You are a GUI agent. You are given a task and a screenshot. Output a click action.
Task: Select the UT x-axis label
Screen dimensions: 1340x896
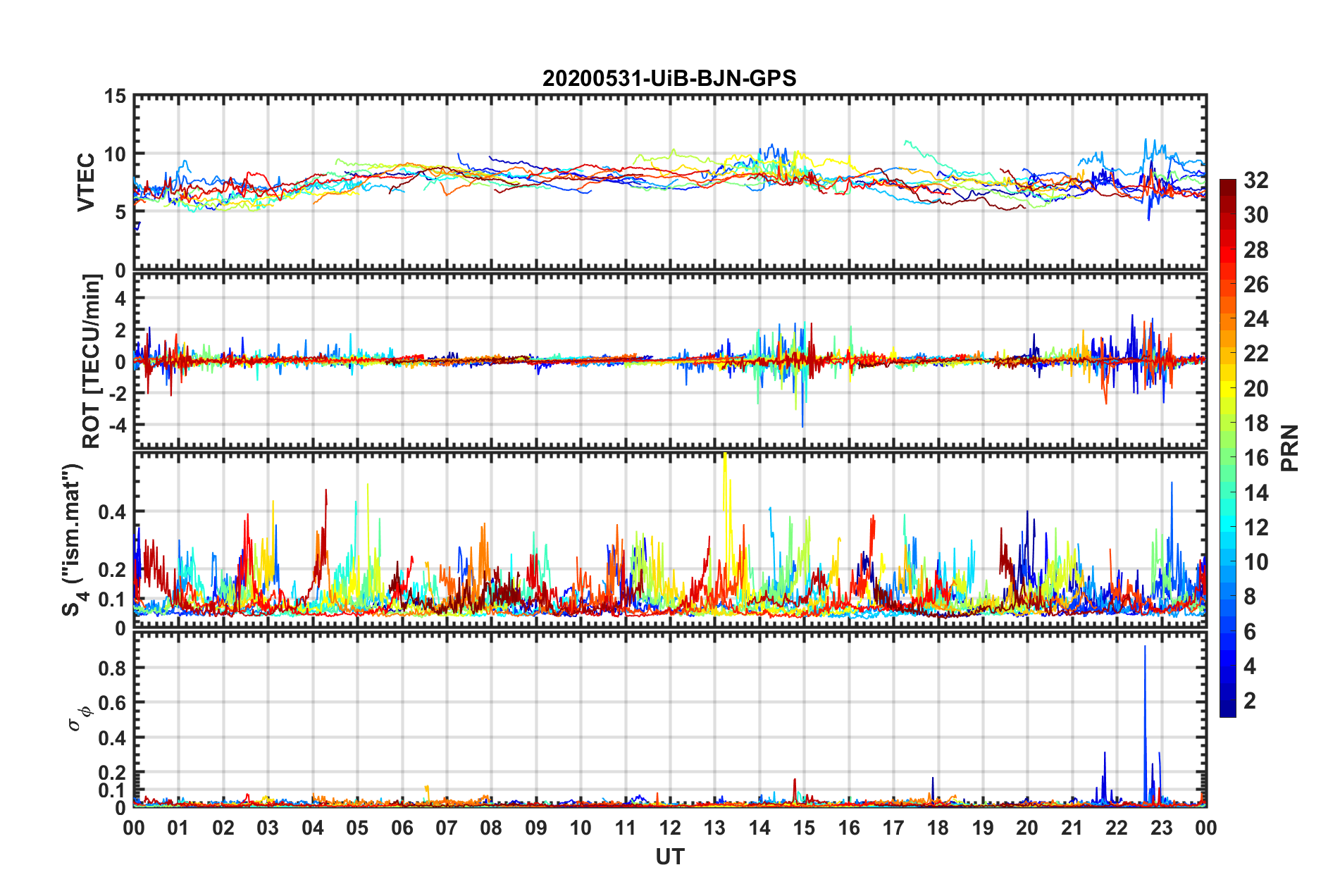click(670, 857)
